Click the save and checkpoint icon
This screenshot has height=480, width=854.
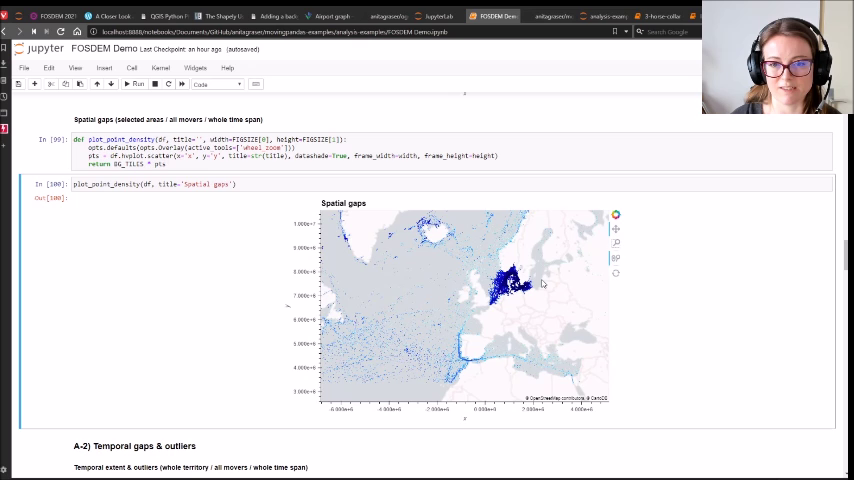click(19, 84)
